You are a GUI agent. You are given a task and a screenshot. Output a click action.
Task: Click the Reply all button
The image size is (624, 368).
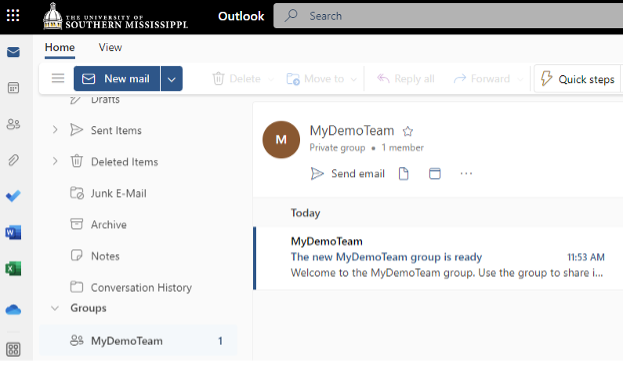[x=406, y=78]
